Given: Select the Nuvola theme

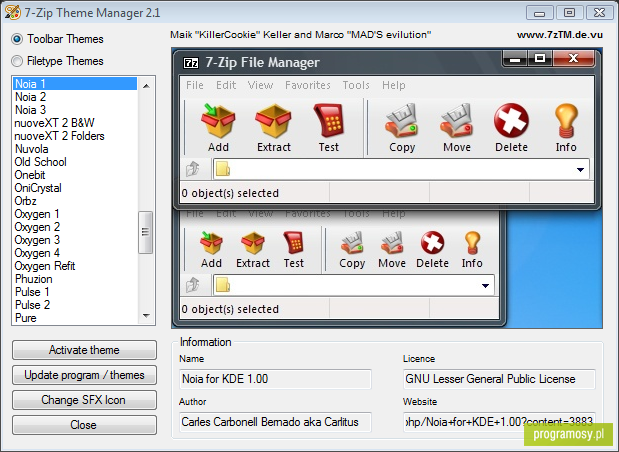Looking at the screenshot, I should (75, 149).
